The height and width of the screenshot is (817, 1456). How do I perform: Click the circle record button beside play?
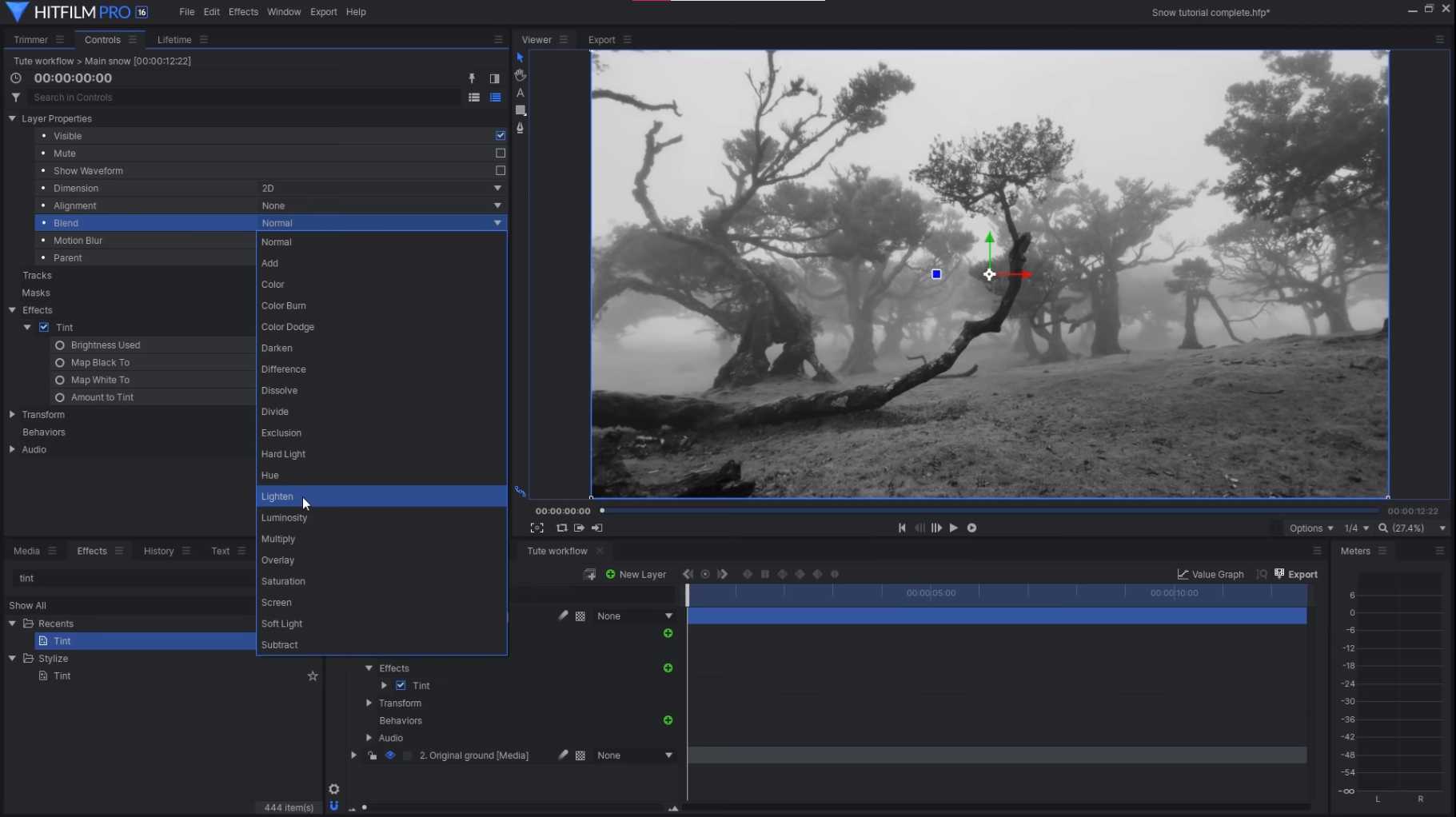pyautogui.click(x=971, y=528)
